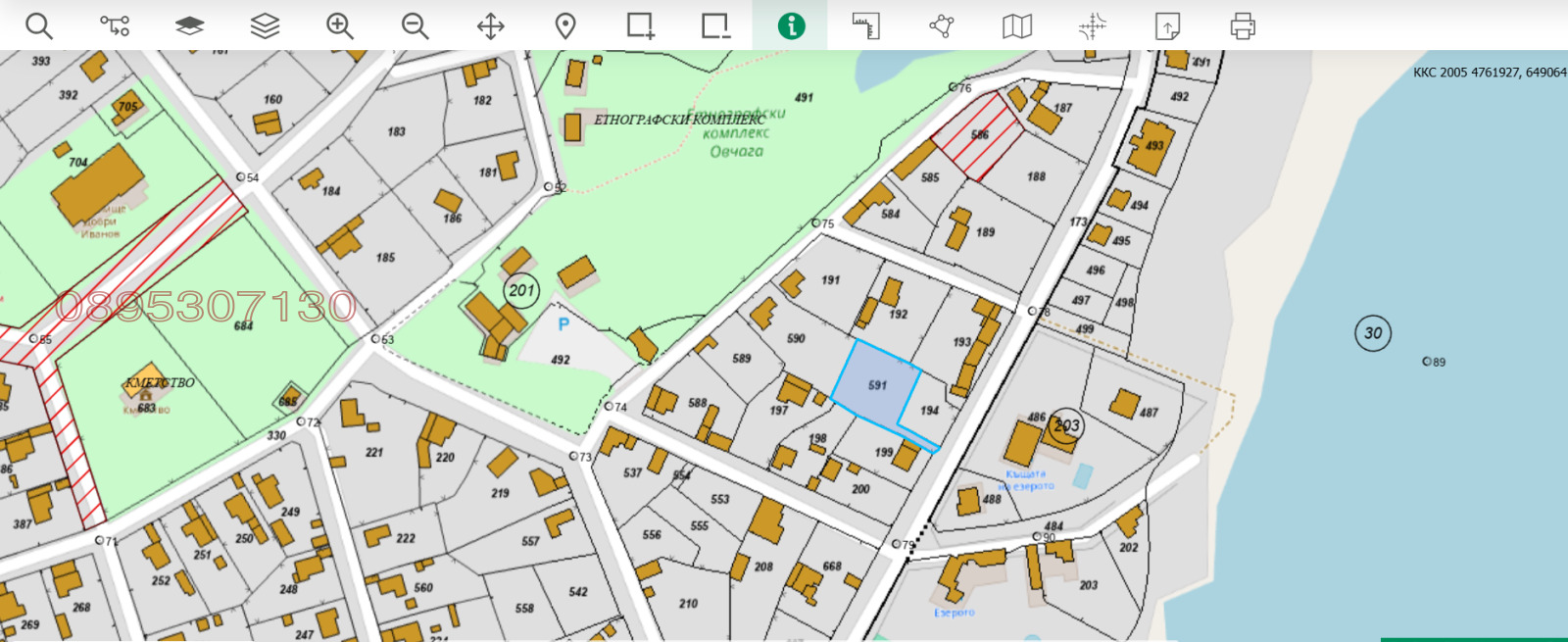The image size is (1568, 642).
Task: Print the map with printer icon
Action: pos(1243,25)
